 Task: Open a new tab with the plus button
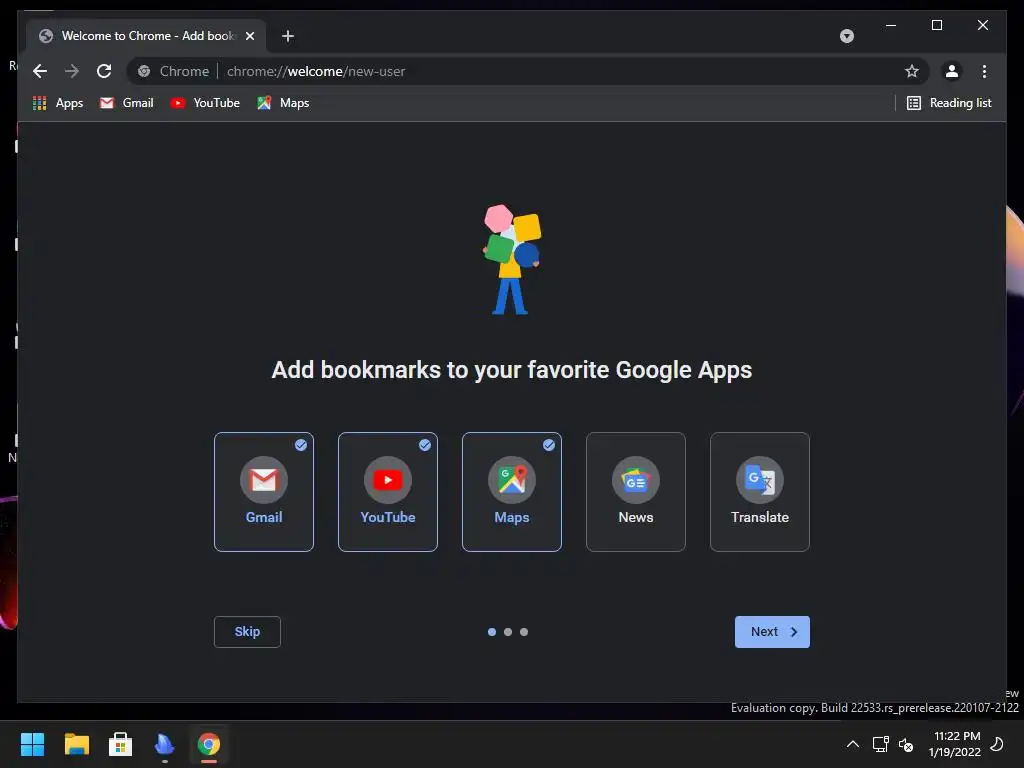tap(287, 36)
